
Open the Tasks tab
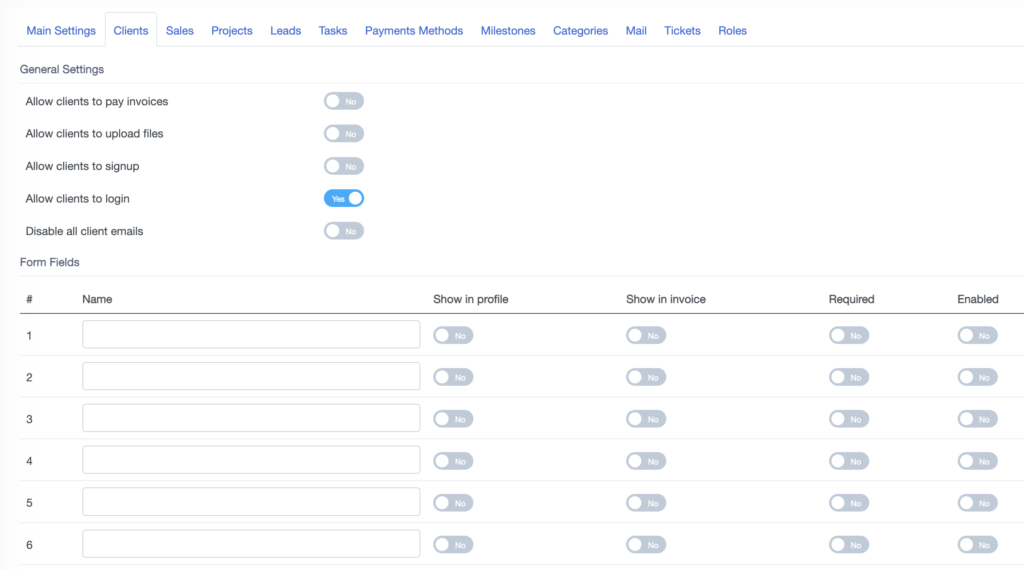333,31
